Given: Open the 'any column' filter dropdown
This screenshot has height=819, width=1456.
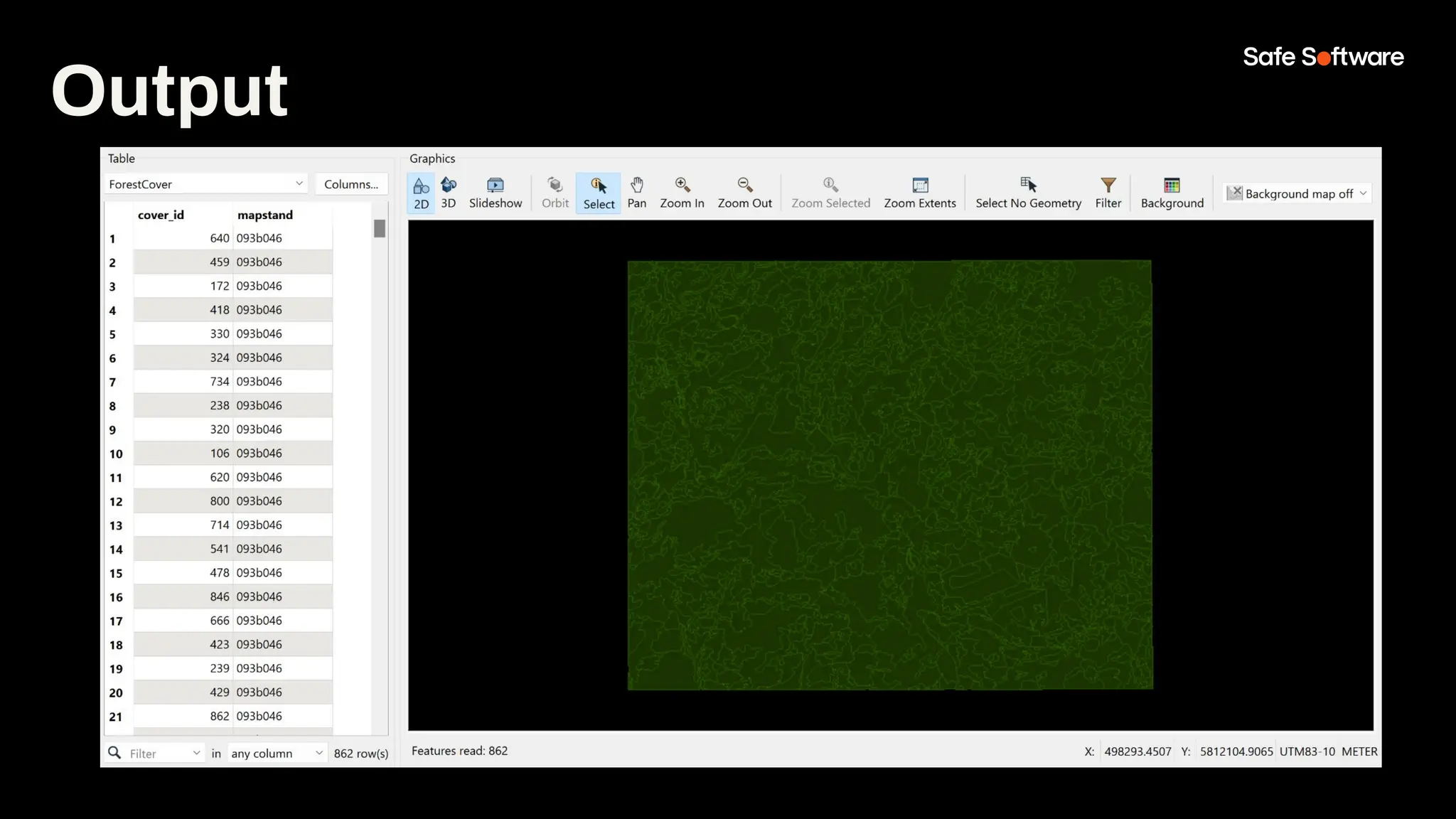Looking at the screenshot, I should (x=277, y=753).
